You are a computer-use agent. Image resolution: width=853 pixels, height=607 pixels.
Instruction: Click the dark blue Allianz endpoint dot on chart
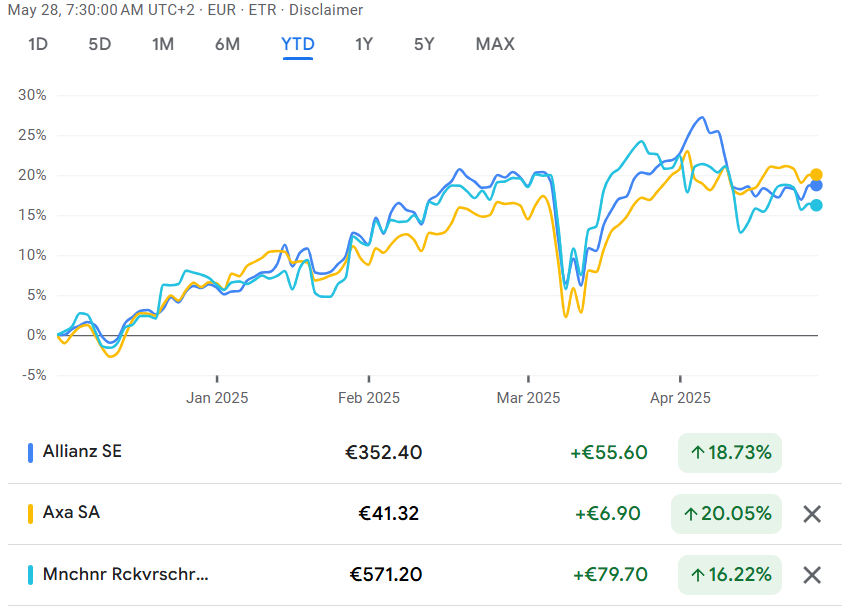click(x=816, y=185)
